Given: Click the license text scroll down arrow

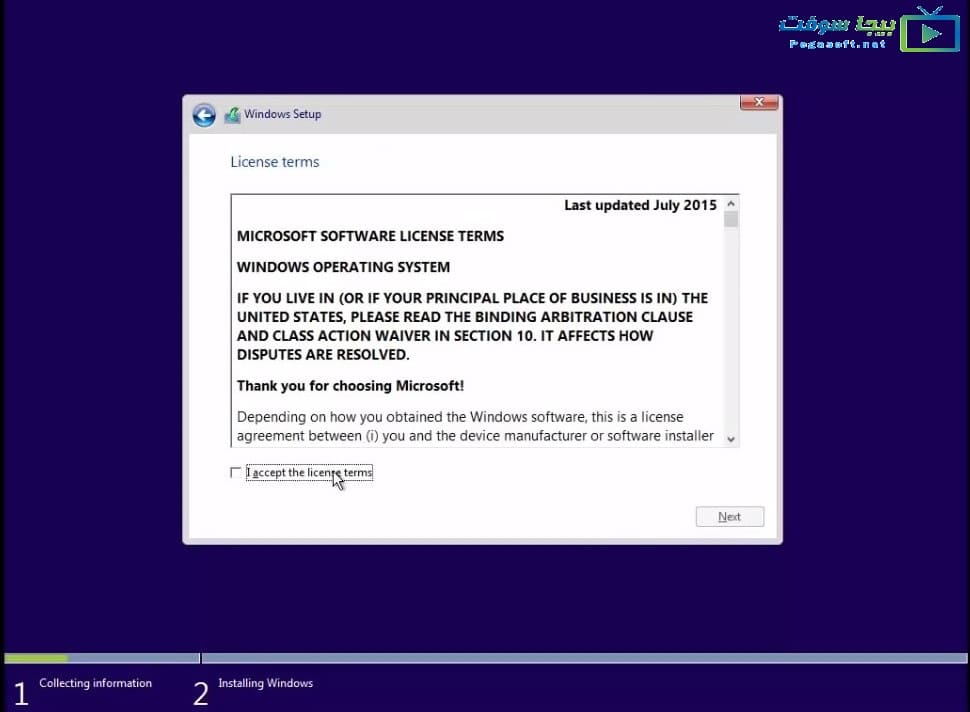Looking at the screenshot, I should [x=731, y=439].
